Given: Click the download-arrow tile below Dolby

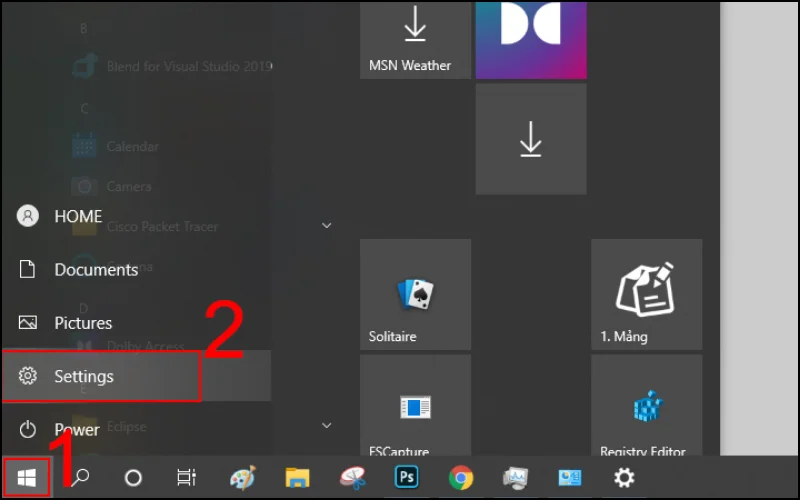Looking at the screenshot, I should point(531,139).
